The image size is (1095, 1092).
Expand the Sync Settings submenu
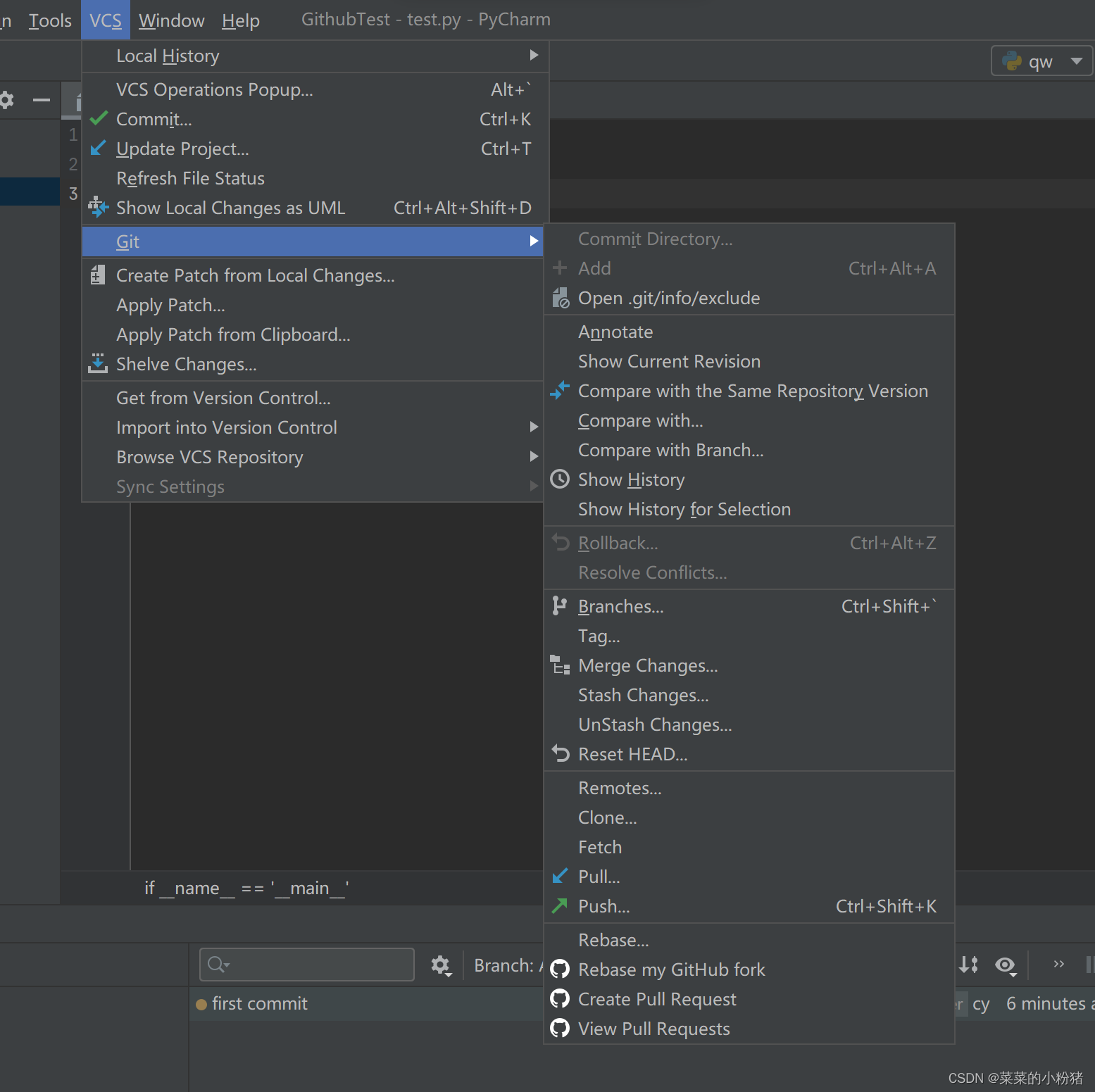313,487
